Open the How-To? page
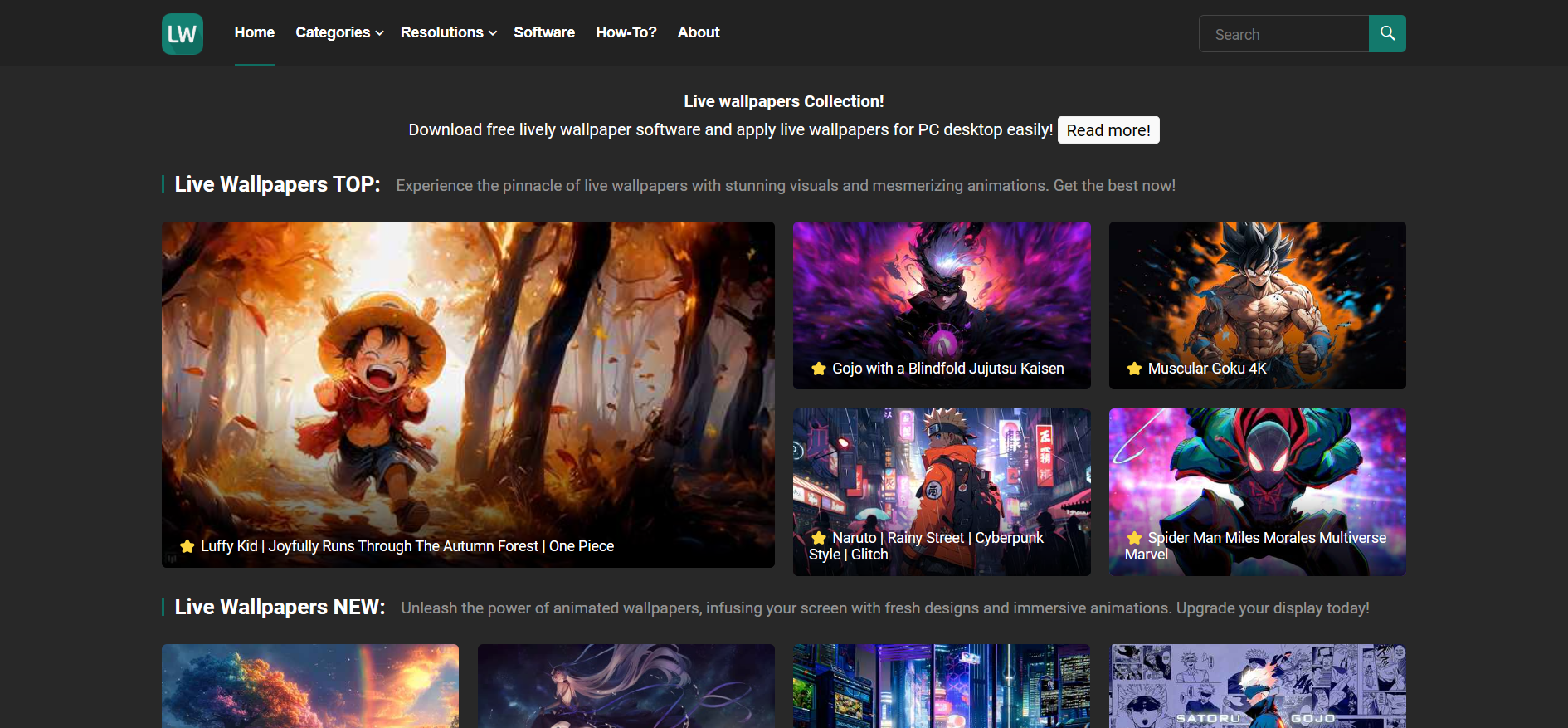Image resolution: width=1568 pixels, height=728 pixels. pyautogui.click(x=626, y=32)
